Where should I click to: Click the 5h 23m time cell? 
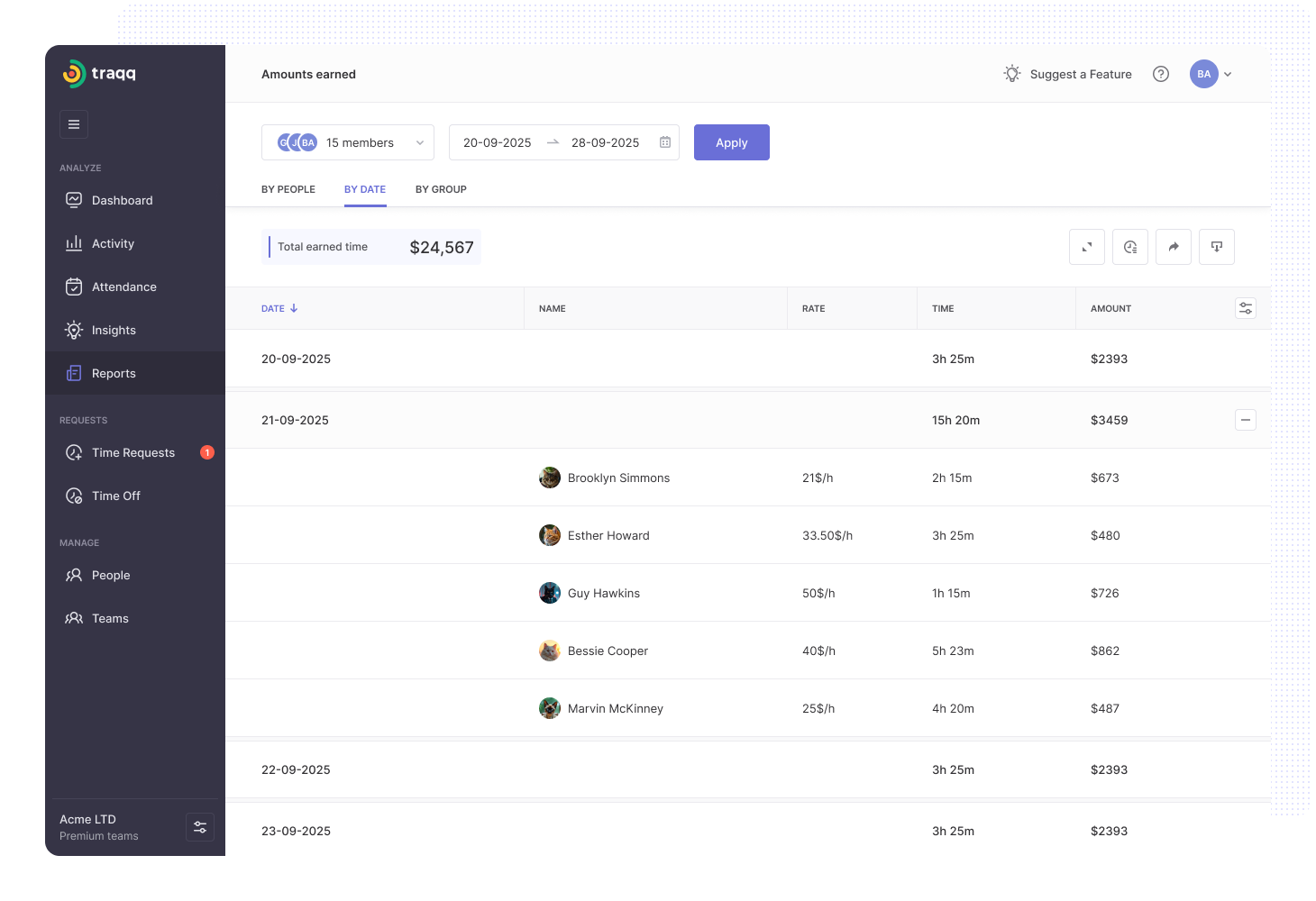pos(953,651)
